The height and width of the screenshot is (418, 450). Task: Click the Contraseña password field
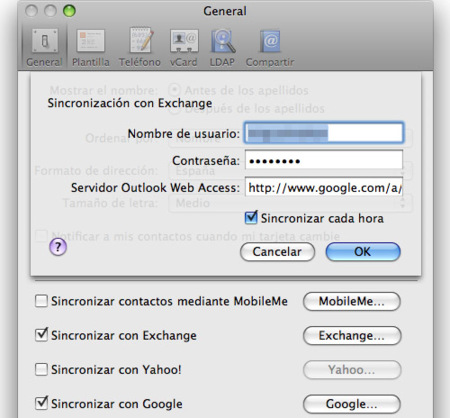pyautogui.click(x=324, y=161)
